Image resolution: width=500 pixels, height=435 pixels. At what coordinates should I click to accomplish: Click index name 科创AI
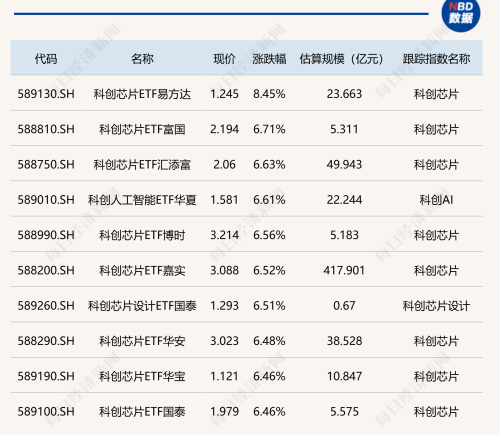(436, 200)
